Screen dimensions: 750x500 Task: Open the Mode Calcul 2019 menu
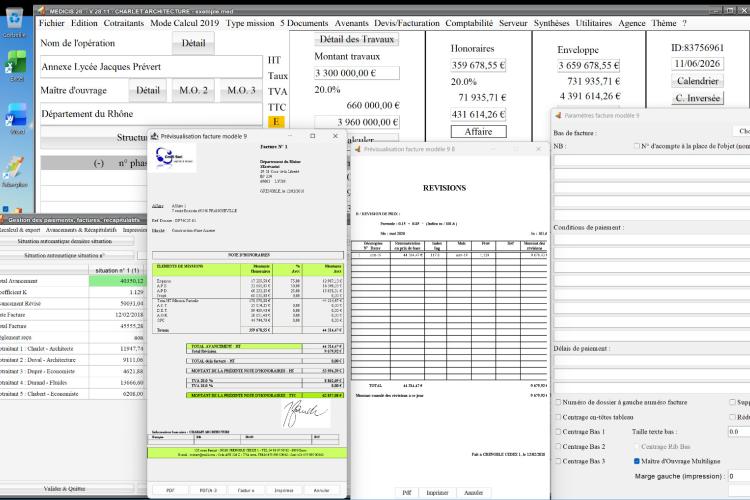tap(185, 23)
